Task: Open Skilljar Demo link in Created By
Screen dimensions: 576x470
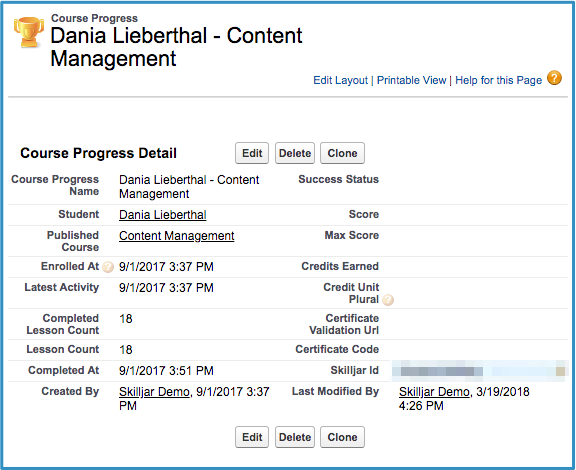Action: coord(154,392)
